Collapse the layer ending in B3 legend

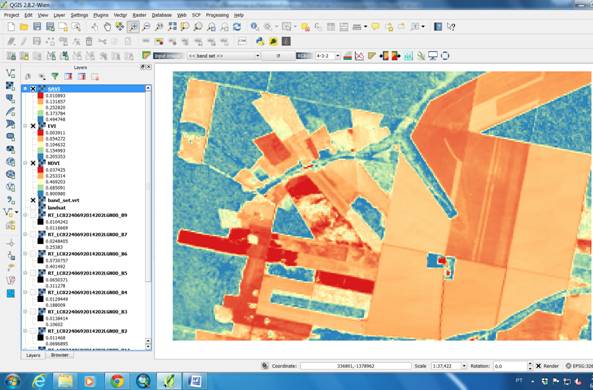(25, 312)
